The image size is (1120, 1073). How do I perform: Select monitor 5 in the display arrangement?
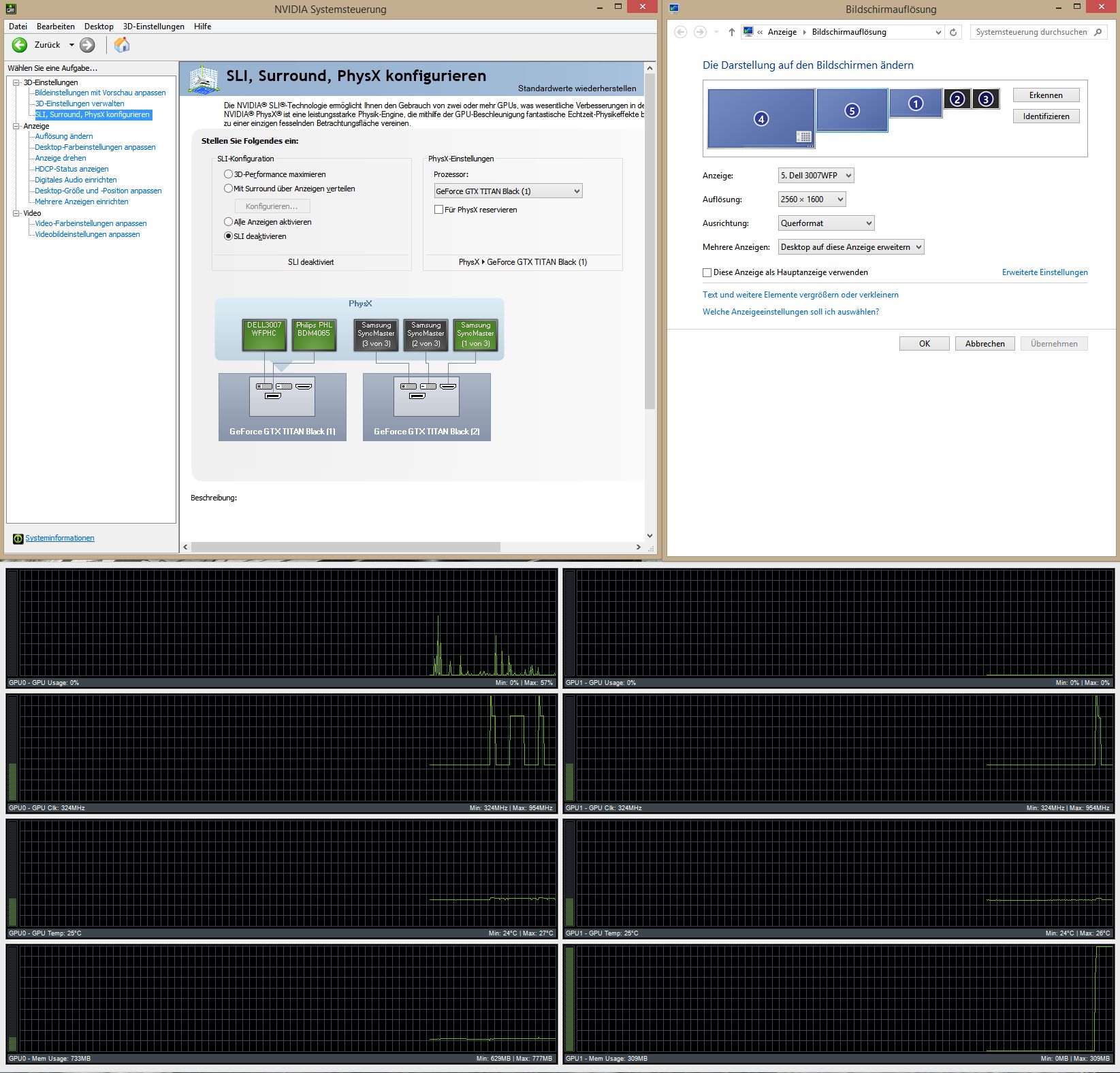coord(852,110)
